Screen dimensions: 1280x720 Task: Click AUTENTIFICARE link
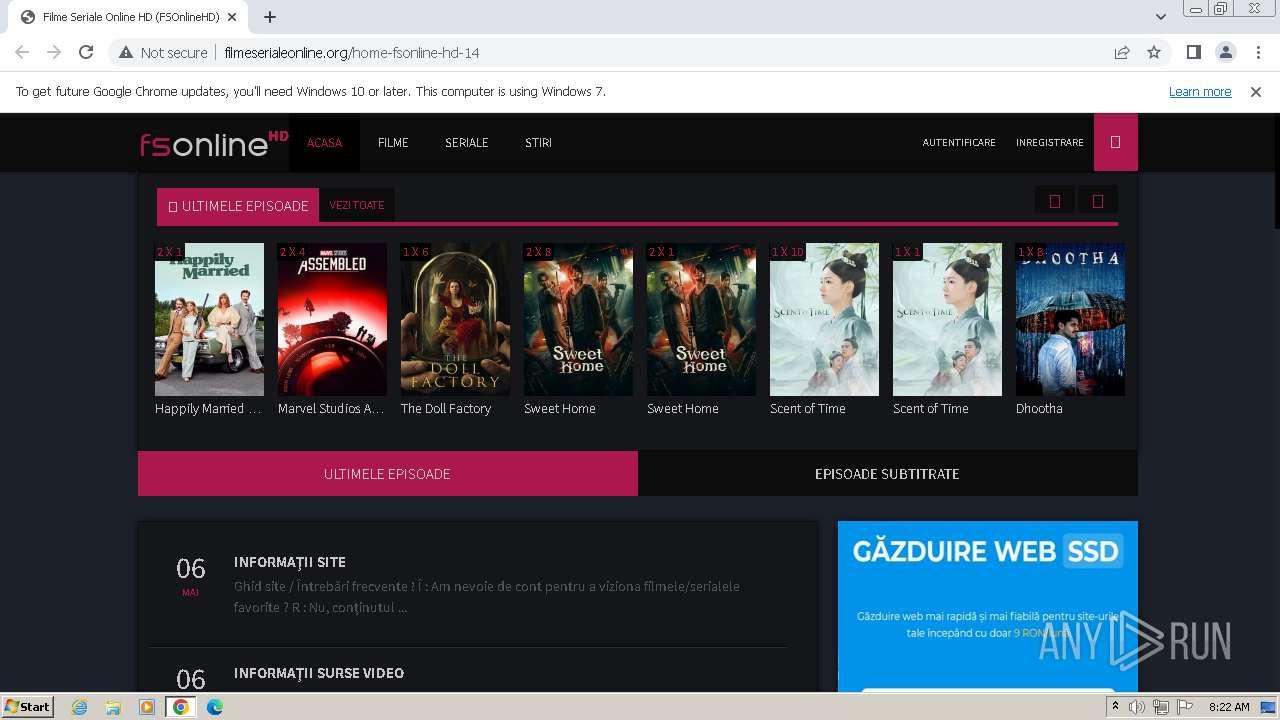(x=959, y=143)
